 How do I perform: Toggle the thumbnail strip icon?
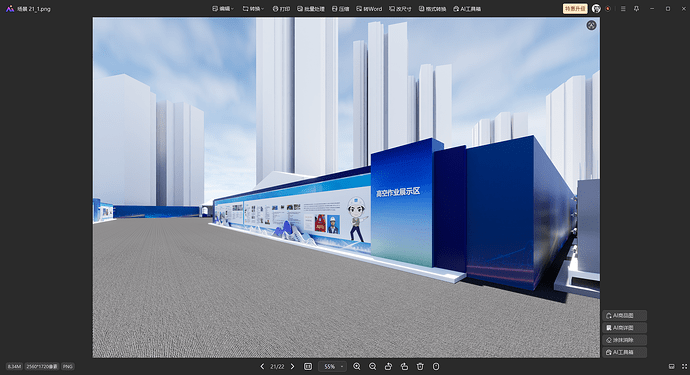point(672,366)
